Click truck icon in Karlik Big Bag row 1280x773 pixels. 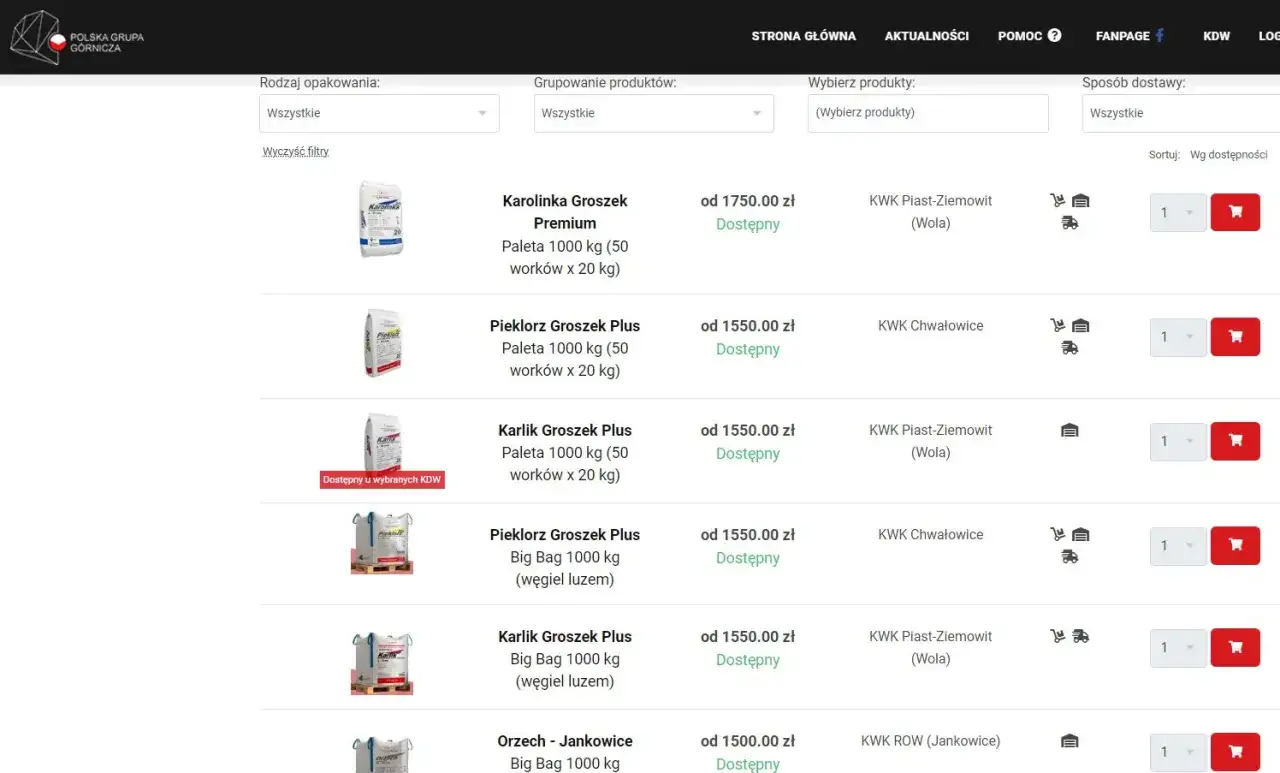pyautogui.click(x=1081, y=636)
